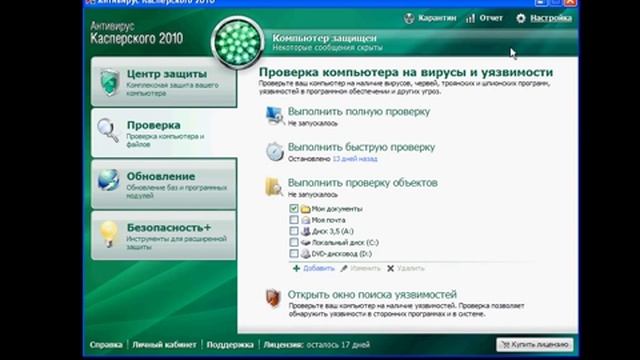Click the shield icon of Центр защиты
The height and width of the screenshot is (360, 640).
(x=109, y=82)
